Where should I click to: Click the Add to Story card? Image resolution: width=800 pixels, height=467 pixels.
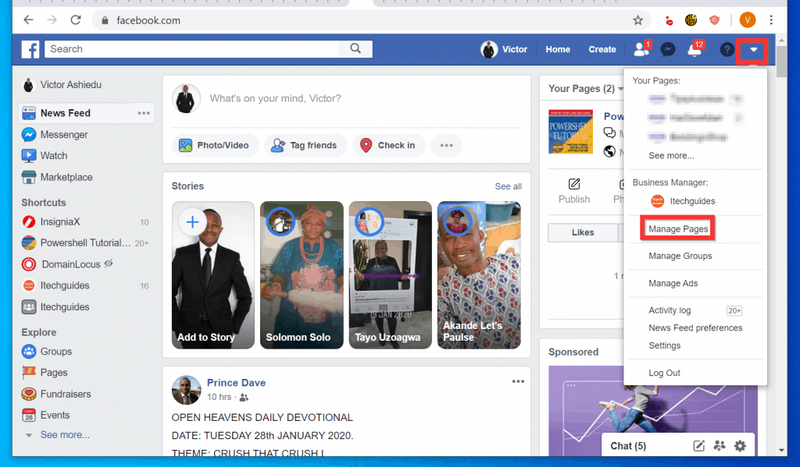click(213, 275)
